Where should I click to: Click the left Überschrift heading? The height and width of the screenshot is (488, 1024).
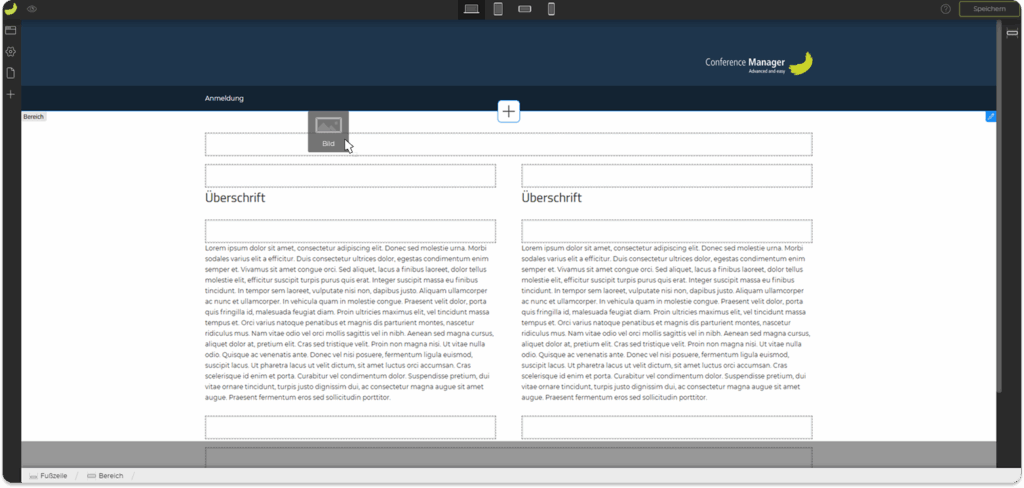point(235,198)
